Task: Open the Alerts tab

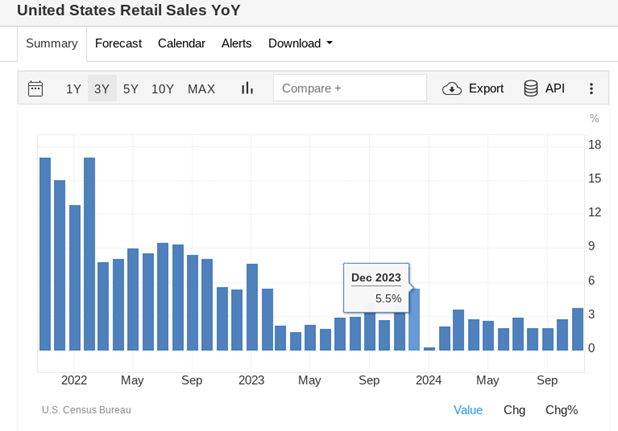Action: tap(236, 43)
